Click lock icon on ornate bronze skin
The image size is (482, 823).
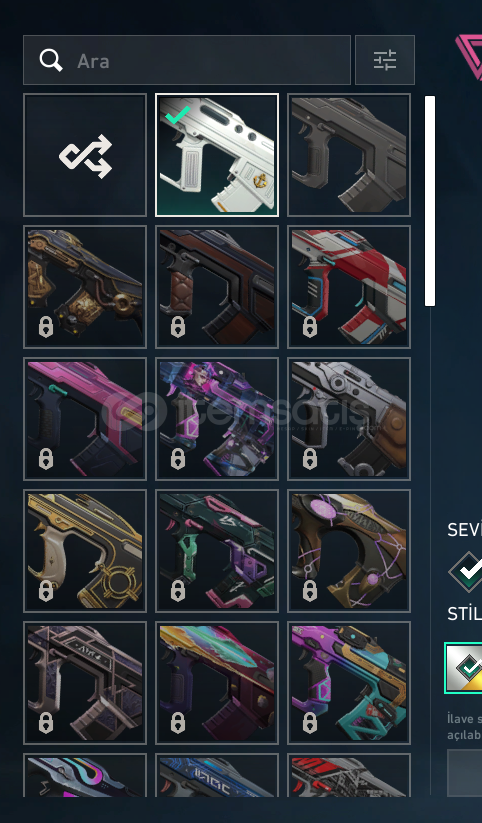pos(46,328)
